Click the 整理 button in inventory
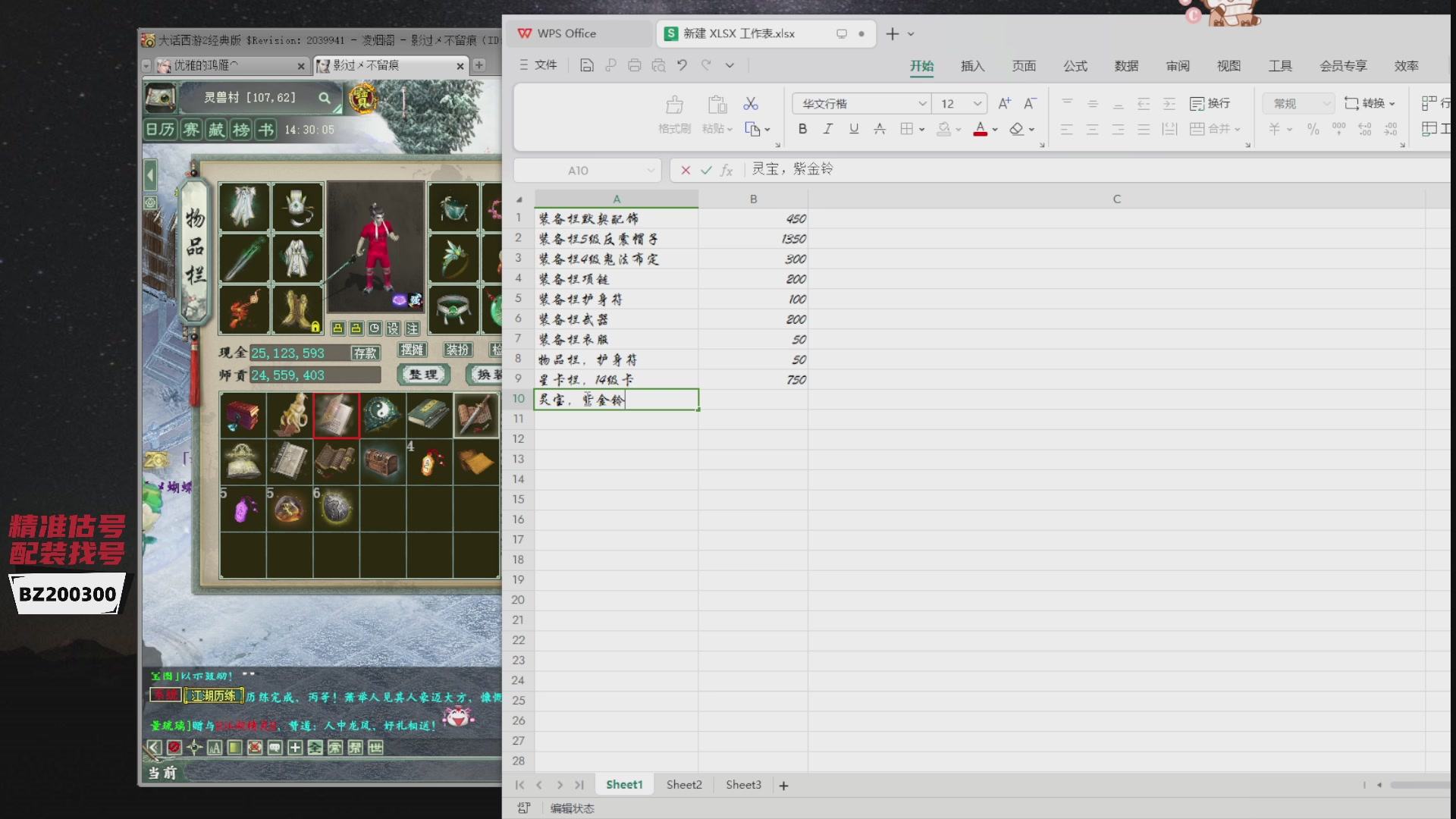1456x819 pixels. tap(423, 375)
